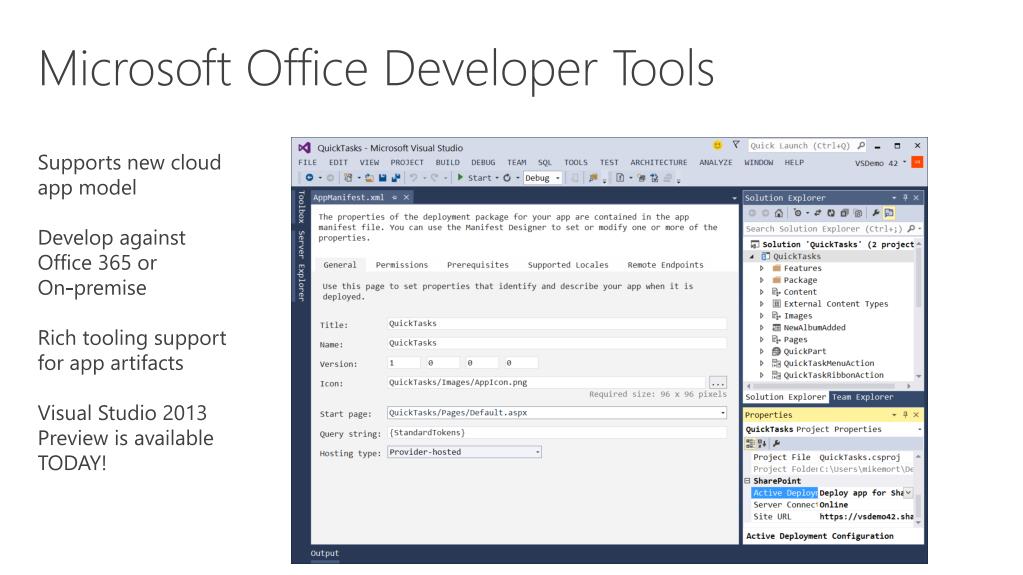Switch to the Prerequisites tab
Image resolution: width=1023 pixels, height=575 pixels.
(478, 265)
